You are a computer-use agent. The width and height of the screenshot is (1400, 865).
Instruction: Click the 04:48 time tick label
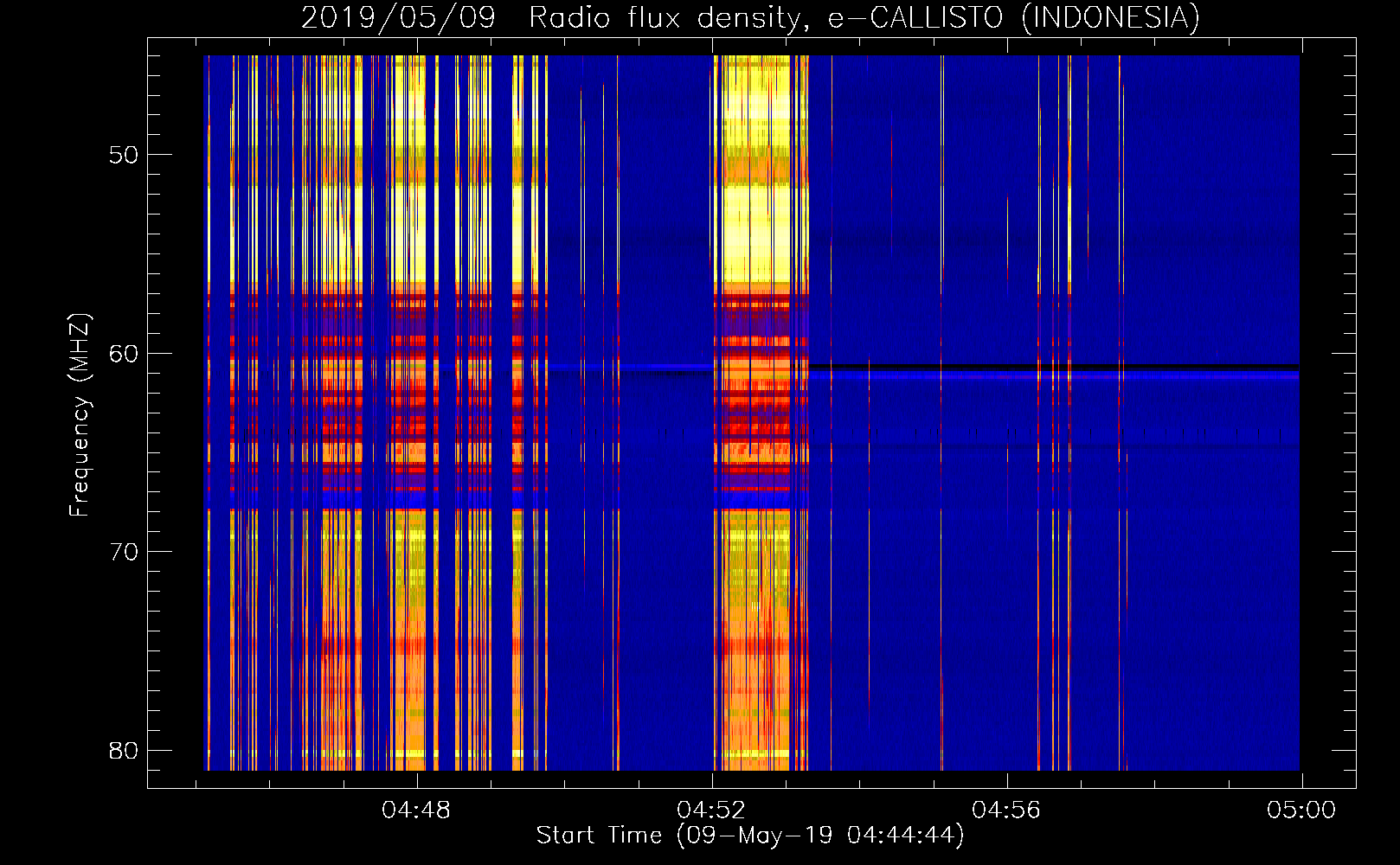click(416, 811)
